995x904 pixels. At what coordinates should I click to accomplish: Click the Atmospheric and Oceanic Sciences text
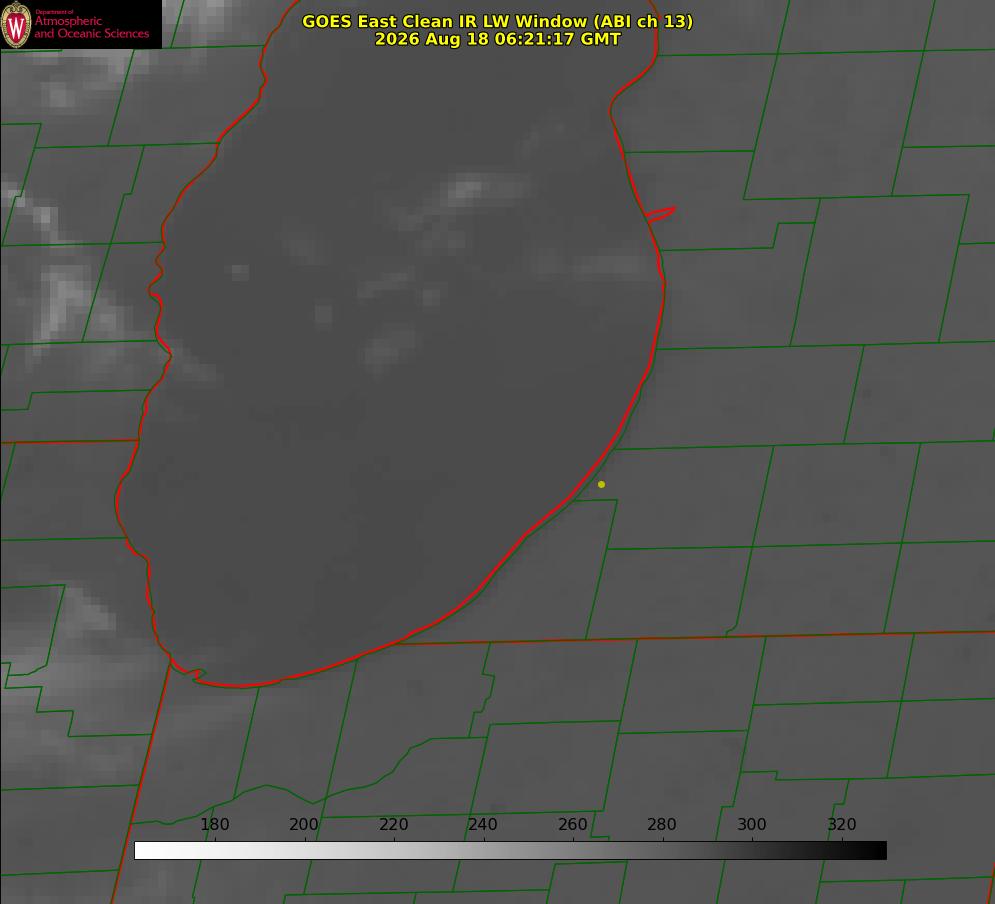[91, 27]
